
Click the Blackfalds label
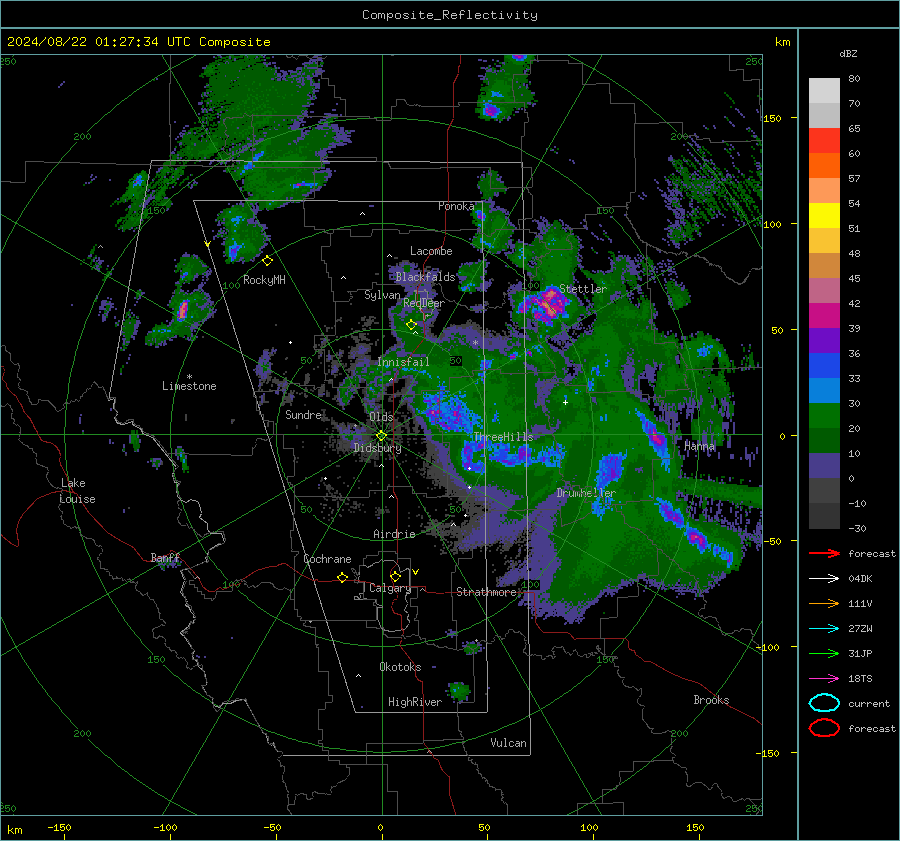pos(425,277)
